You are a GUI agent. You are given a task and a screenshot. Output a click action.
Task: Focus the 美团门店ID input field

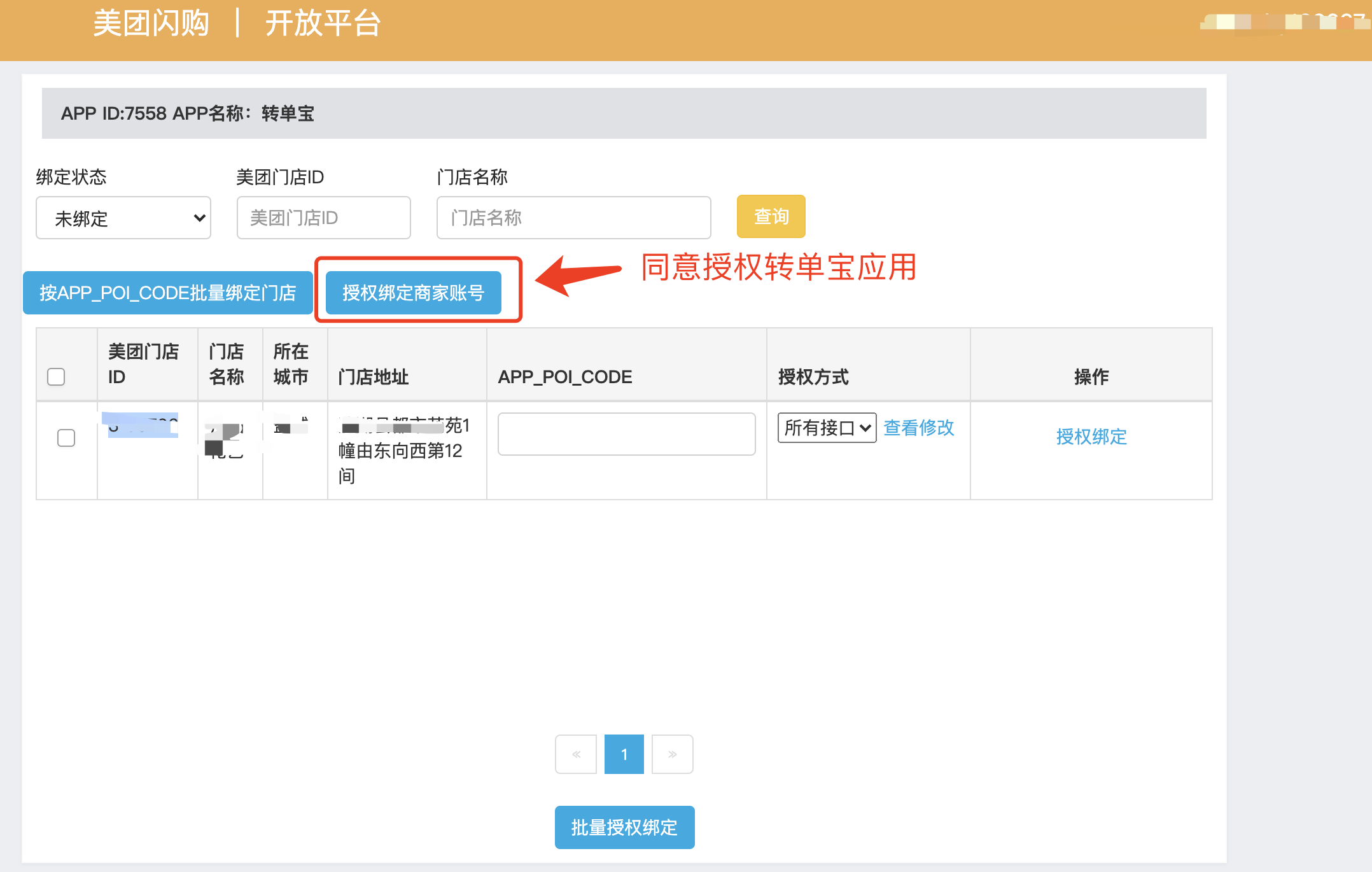tap(324, 218)
